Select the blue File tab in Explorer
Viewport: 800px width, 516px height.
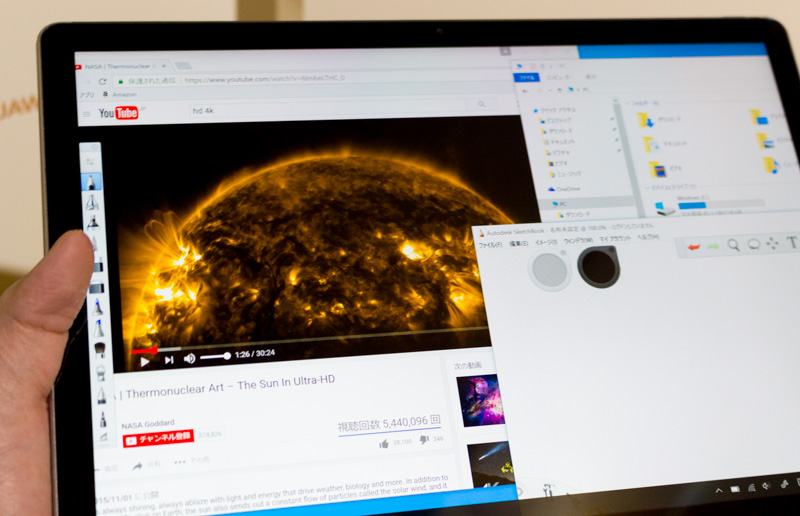tap(527, 78)
